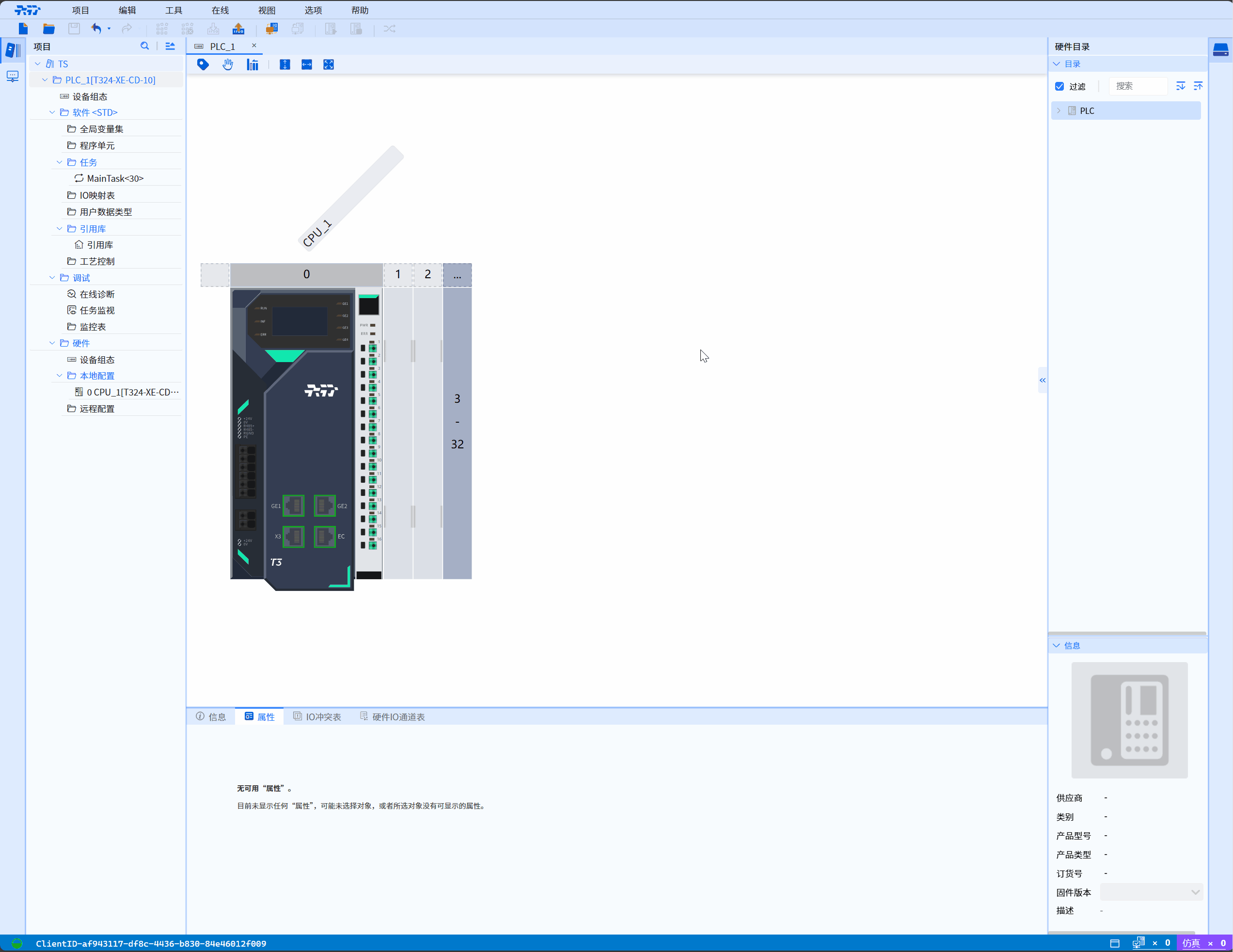This screenshot has height=952, width=1233.
Task: Click slot 1 in the hardware rack
Action: coord(398,274)
